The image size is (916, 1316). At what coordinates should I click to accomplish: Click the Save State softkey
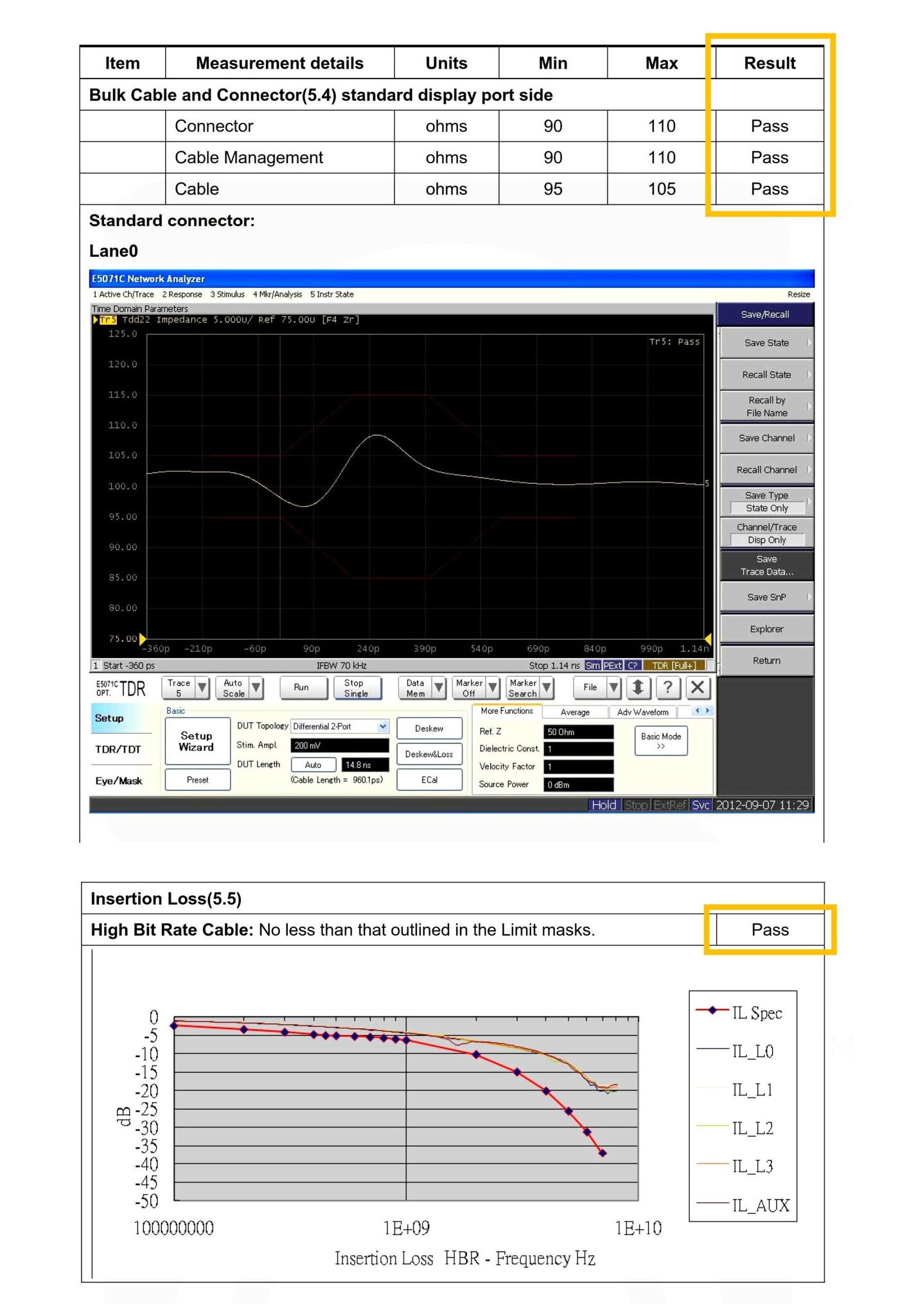coord(766,343)
